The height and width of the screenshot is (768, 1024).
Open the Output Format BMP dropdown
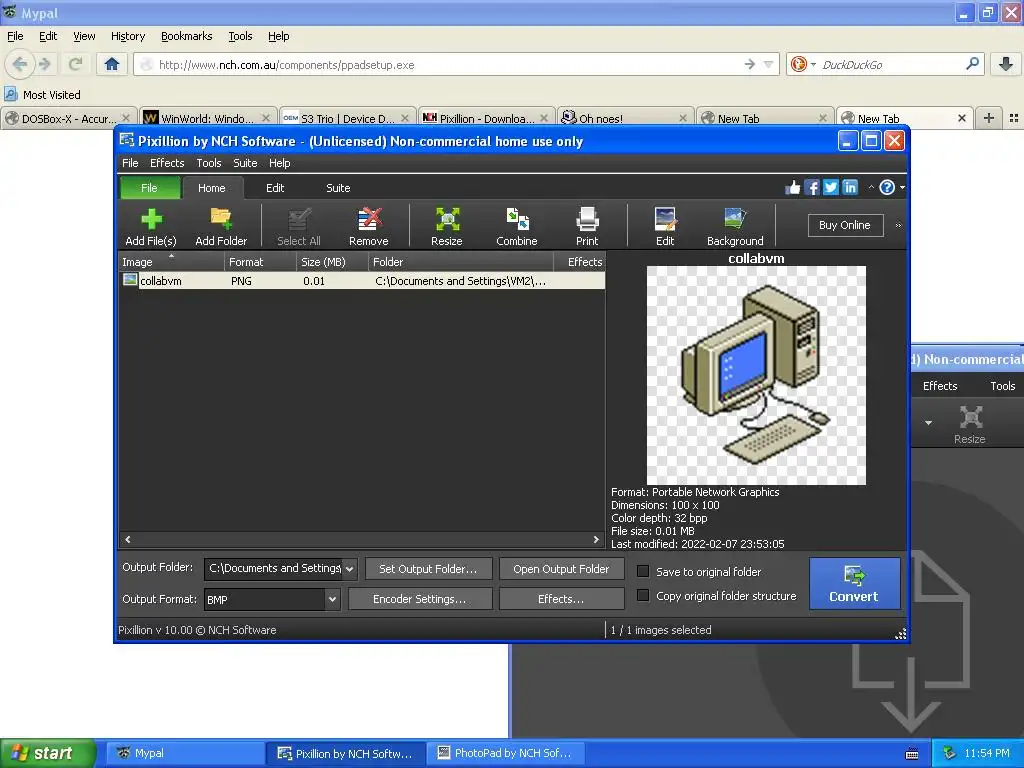pos(332,600)
